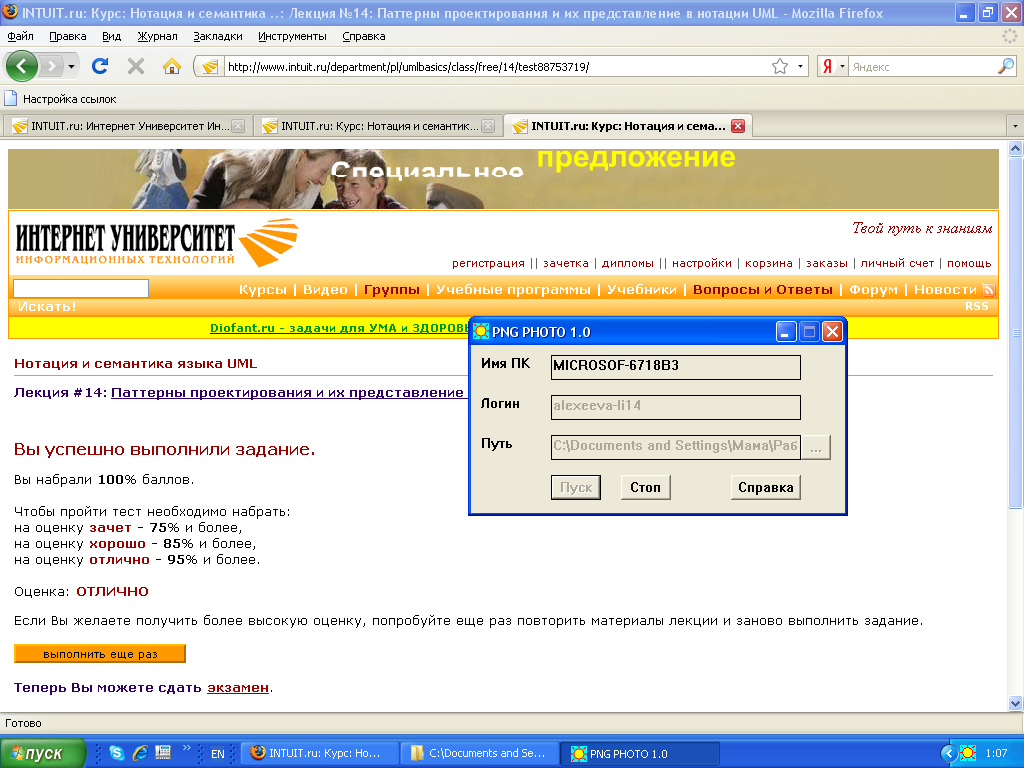Open the Видео section link

[325, 289]
